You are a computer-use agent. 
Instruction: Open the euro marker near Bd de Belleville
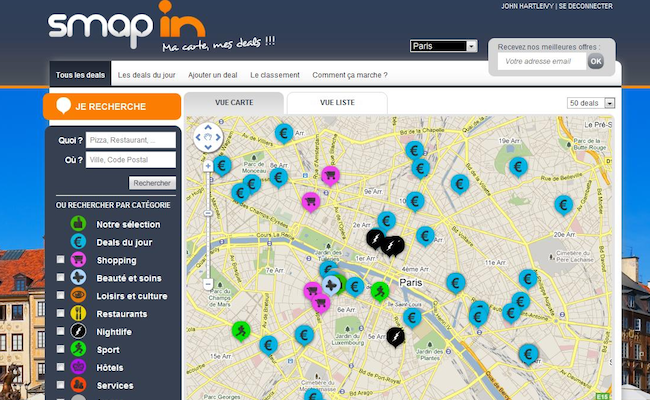coord(460,184)
